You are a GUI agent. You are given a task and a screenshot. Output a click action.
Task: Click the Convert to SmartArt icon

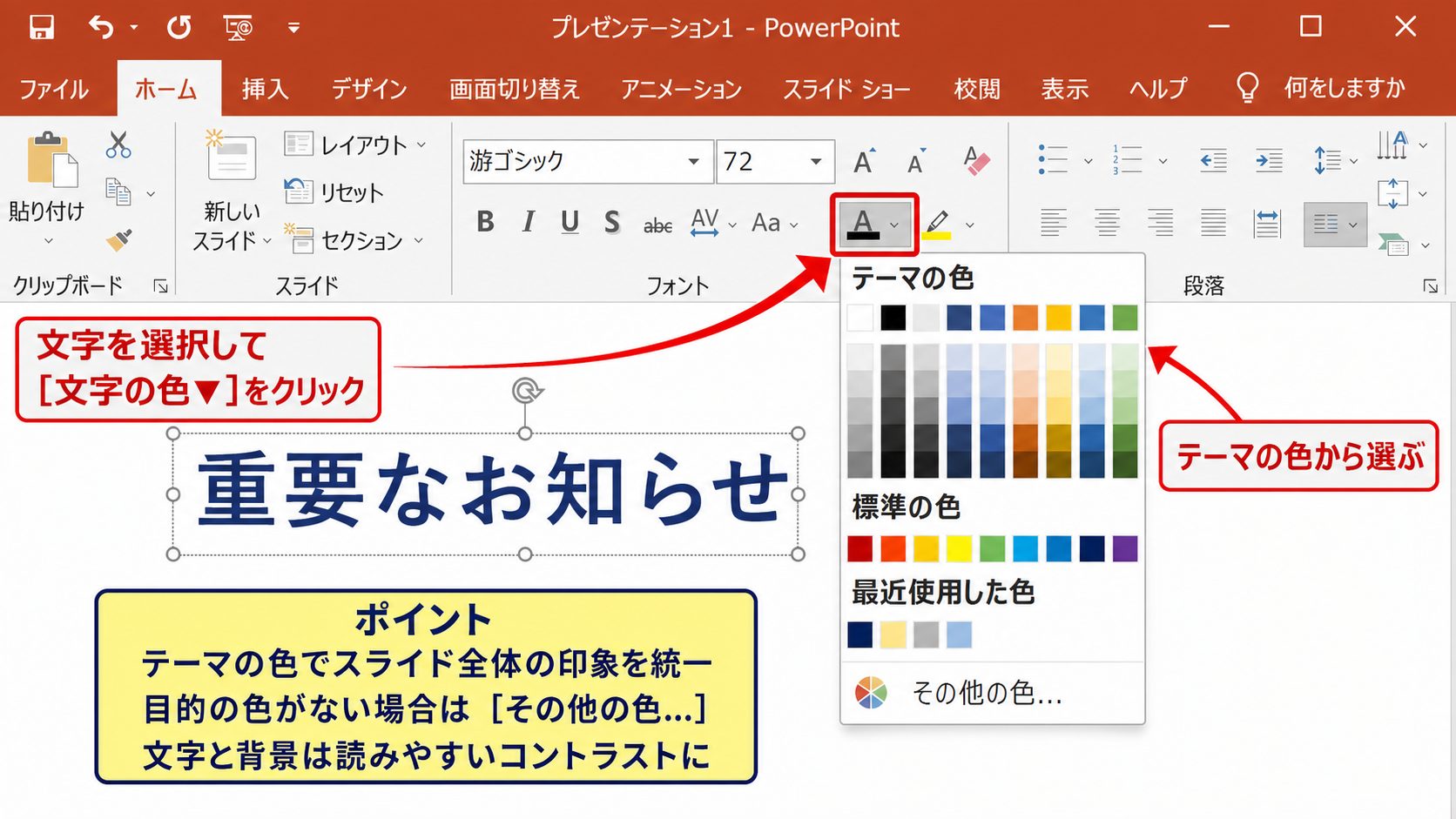pos(1393,245)
